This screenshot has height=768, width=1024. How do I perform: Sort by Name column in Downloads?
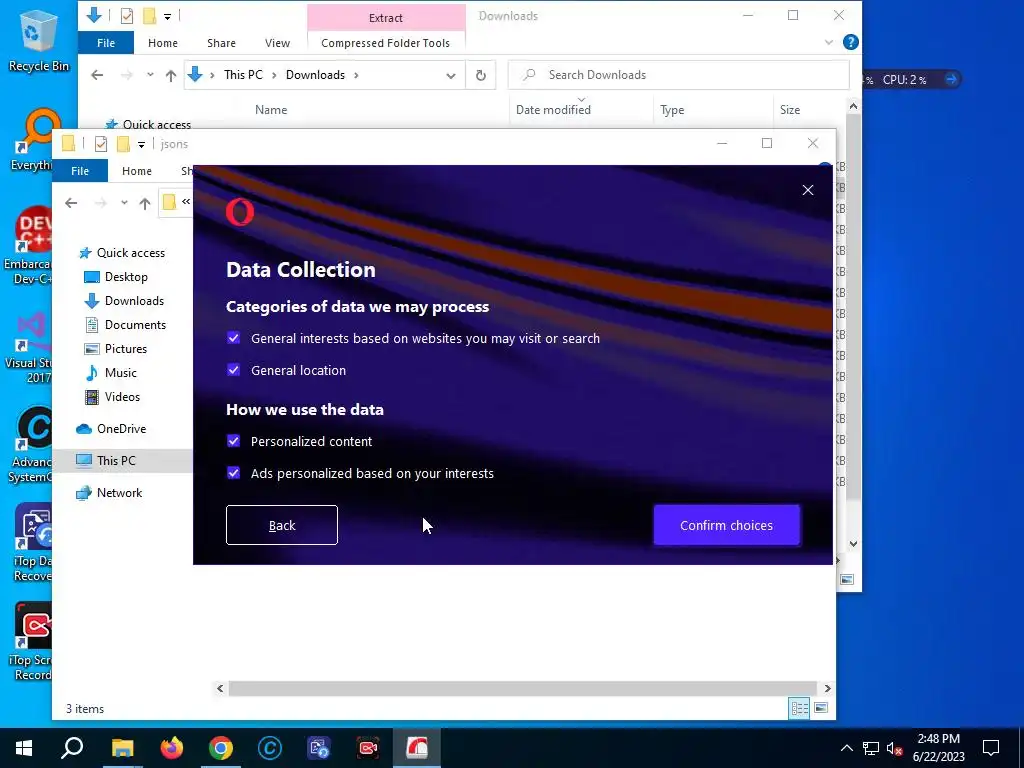[x=271, y=110]
